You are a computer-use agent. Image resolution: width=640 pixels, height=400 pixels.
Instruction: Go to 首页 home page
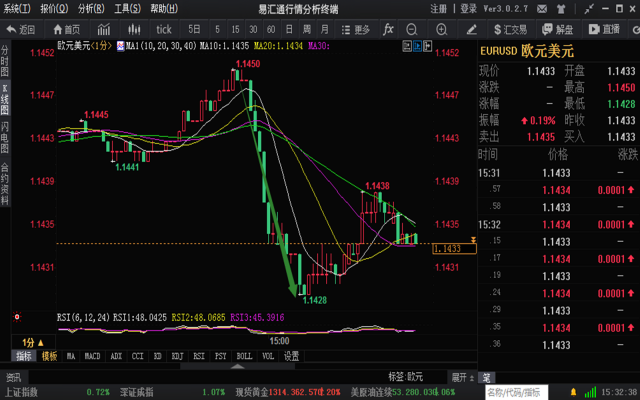click(x=65, y=30)
